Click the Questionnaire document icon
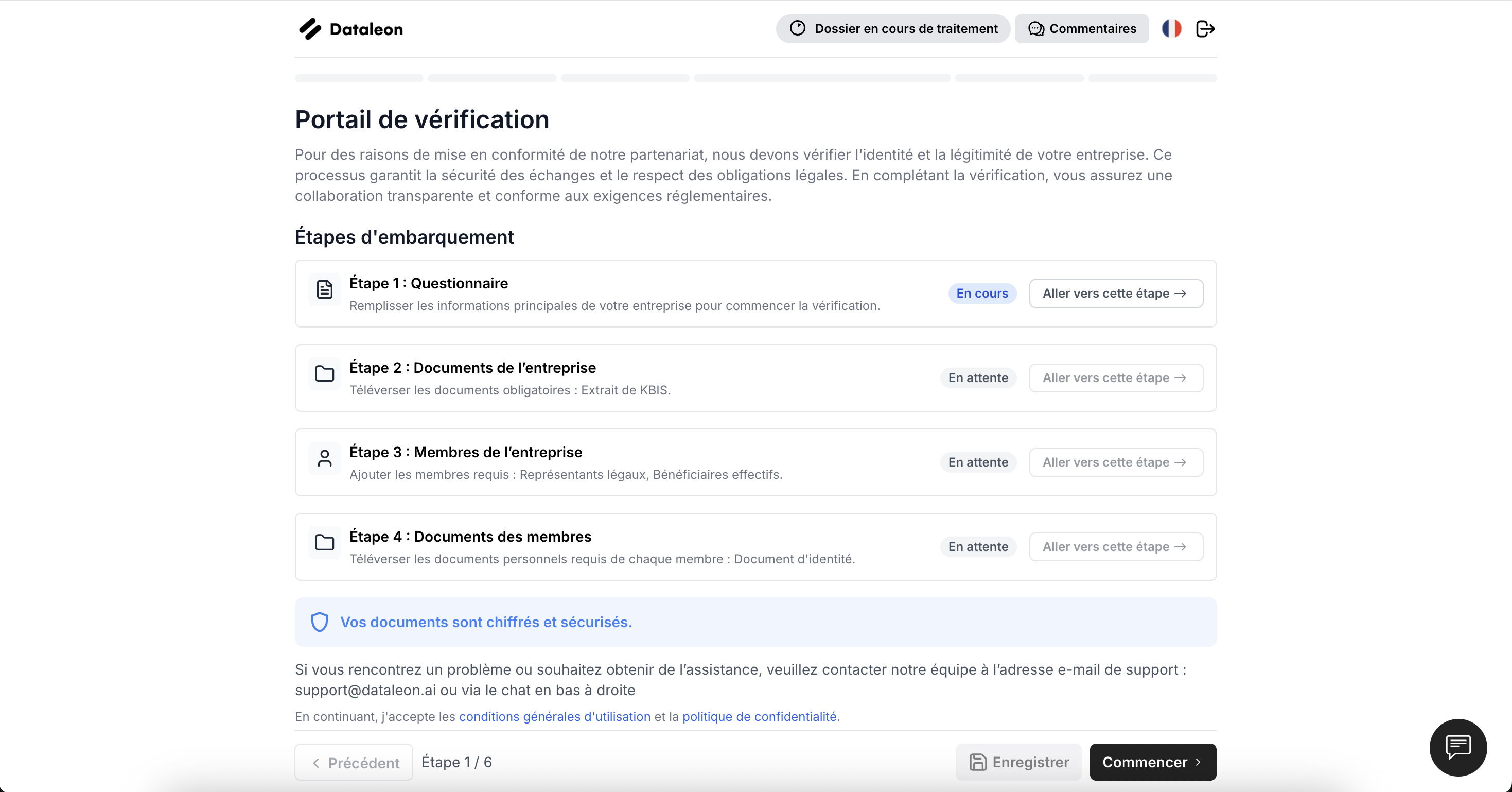1512x792 pixels. click(x=325, y=289)
